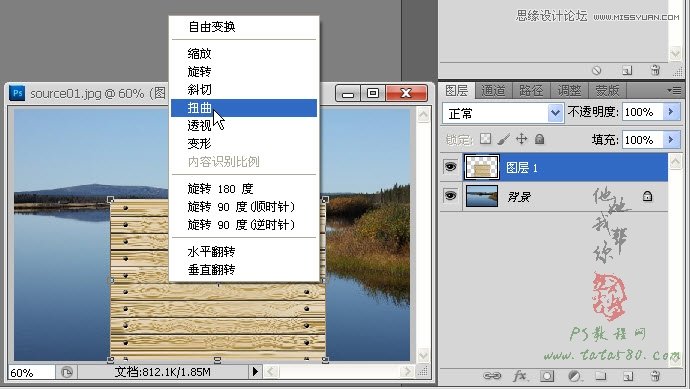
Task: Create a new fill or adjustment layer
Action: tap(574, 376)
